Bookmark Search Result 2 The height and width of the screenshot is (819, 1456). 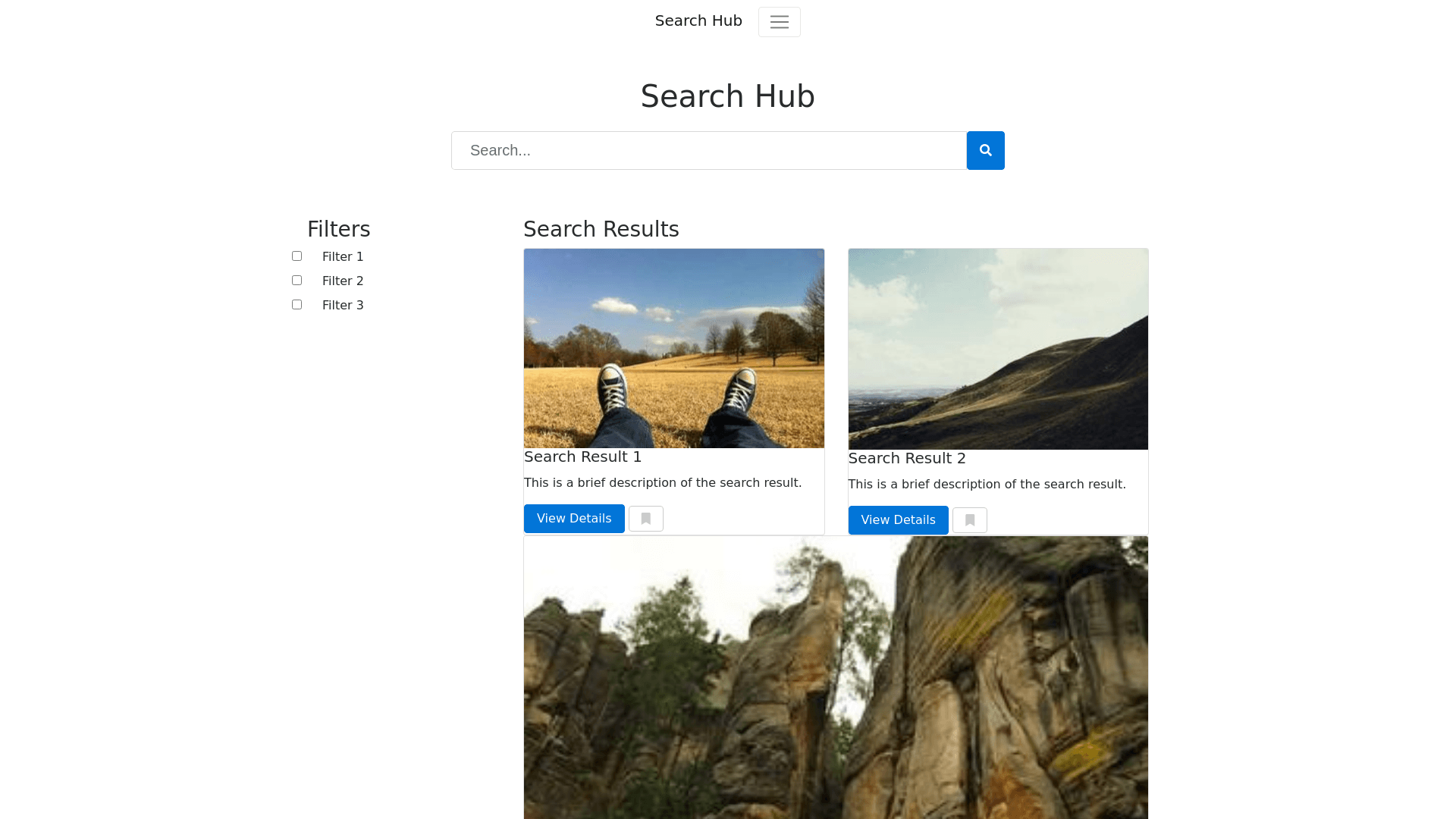(x=969, y=520)
